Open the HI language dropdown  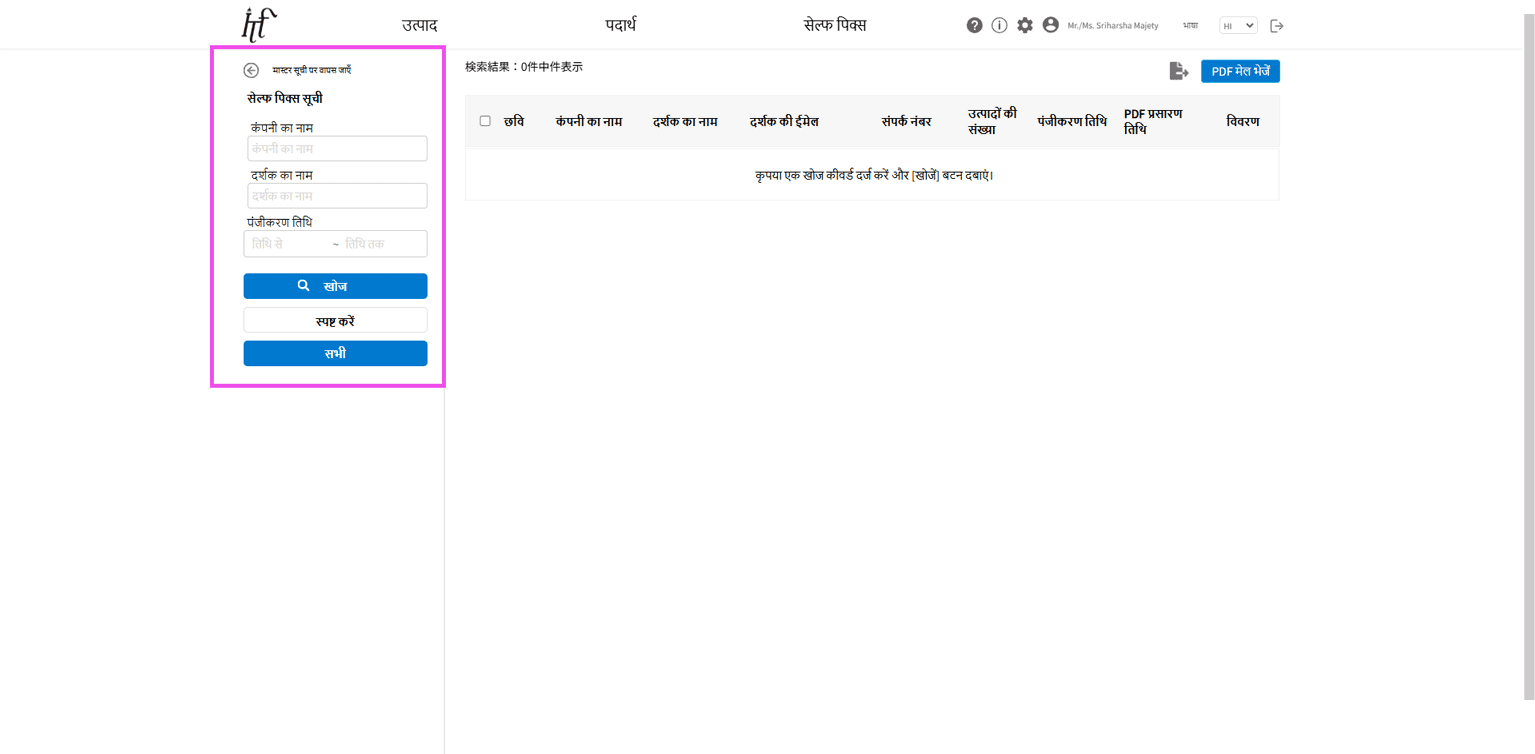tap(1238, 26)
